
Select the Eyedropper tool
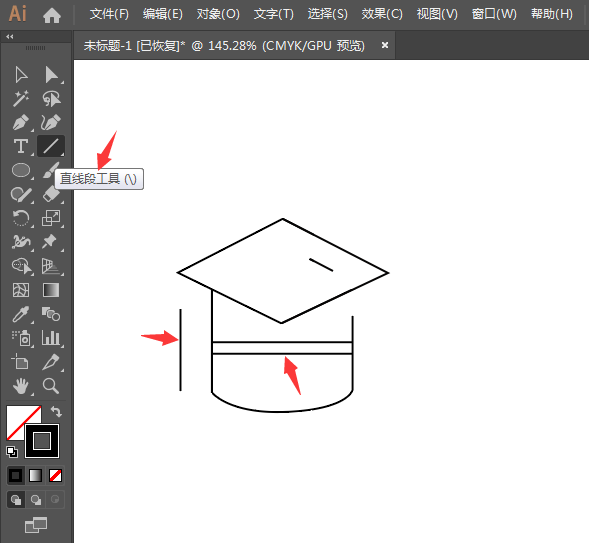coord(21,314)
